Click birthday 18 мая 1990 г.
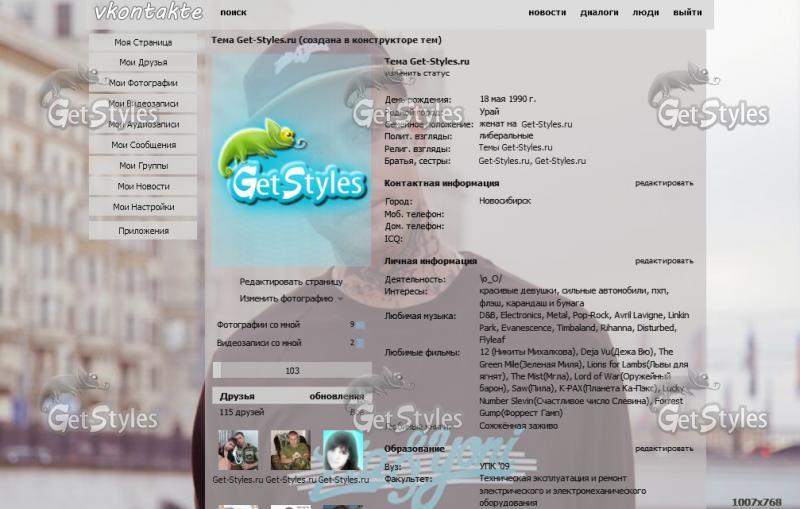This screenshot has width=800, height=509. tap(507, 99)
